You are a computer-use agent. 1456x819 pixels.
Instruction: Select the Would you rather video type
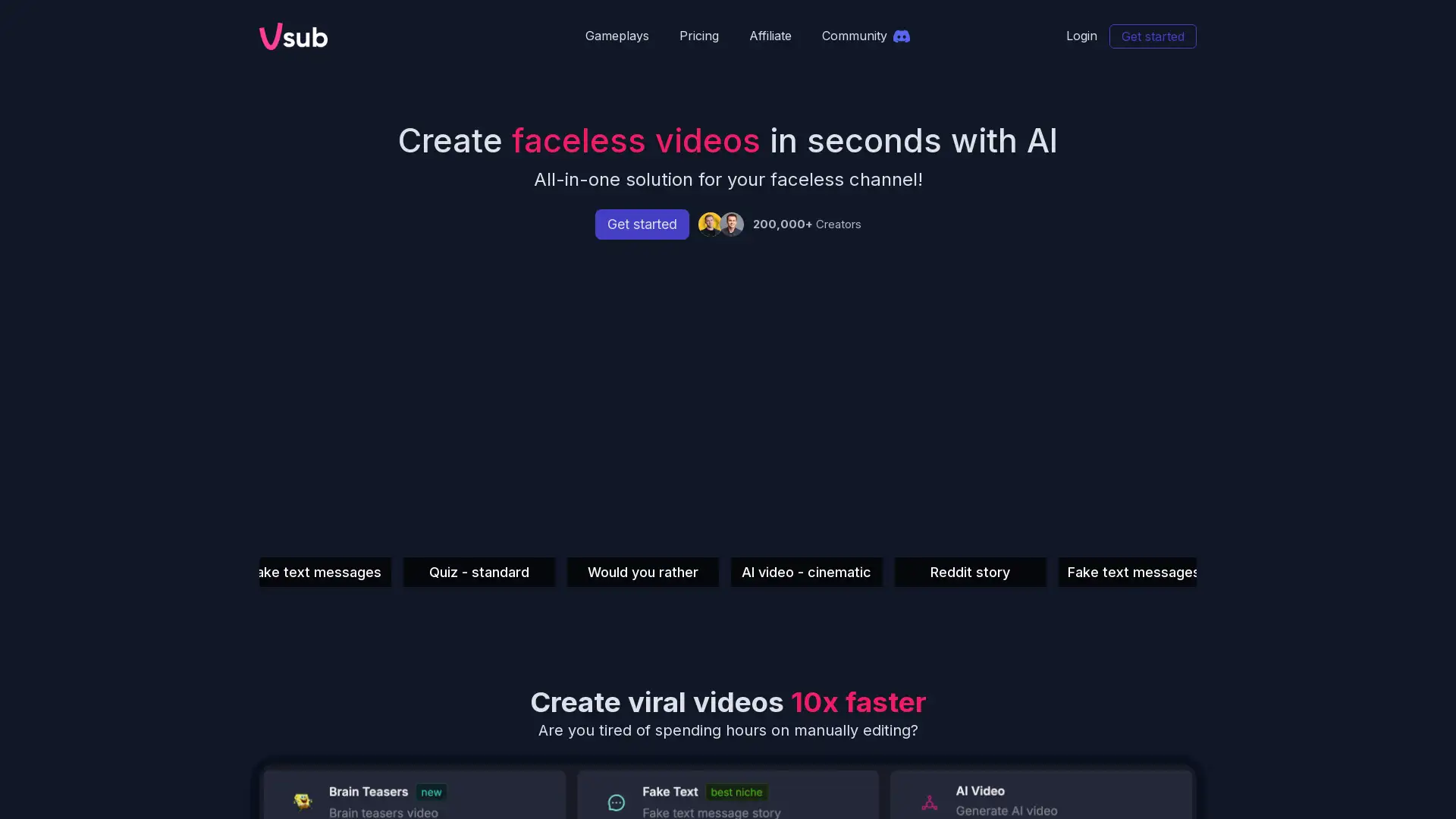(643, 572)
